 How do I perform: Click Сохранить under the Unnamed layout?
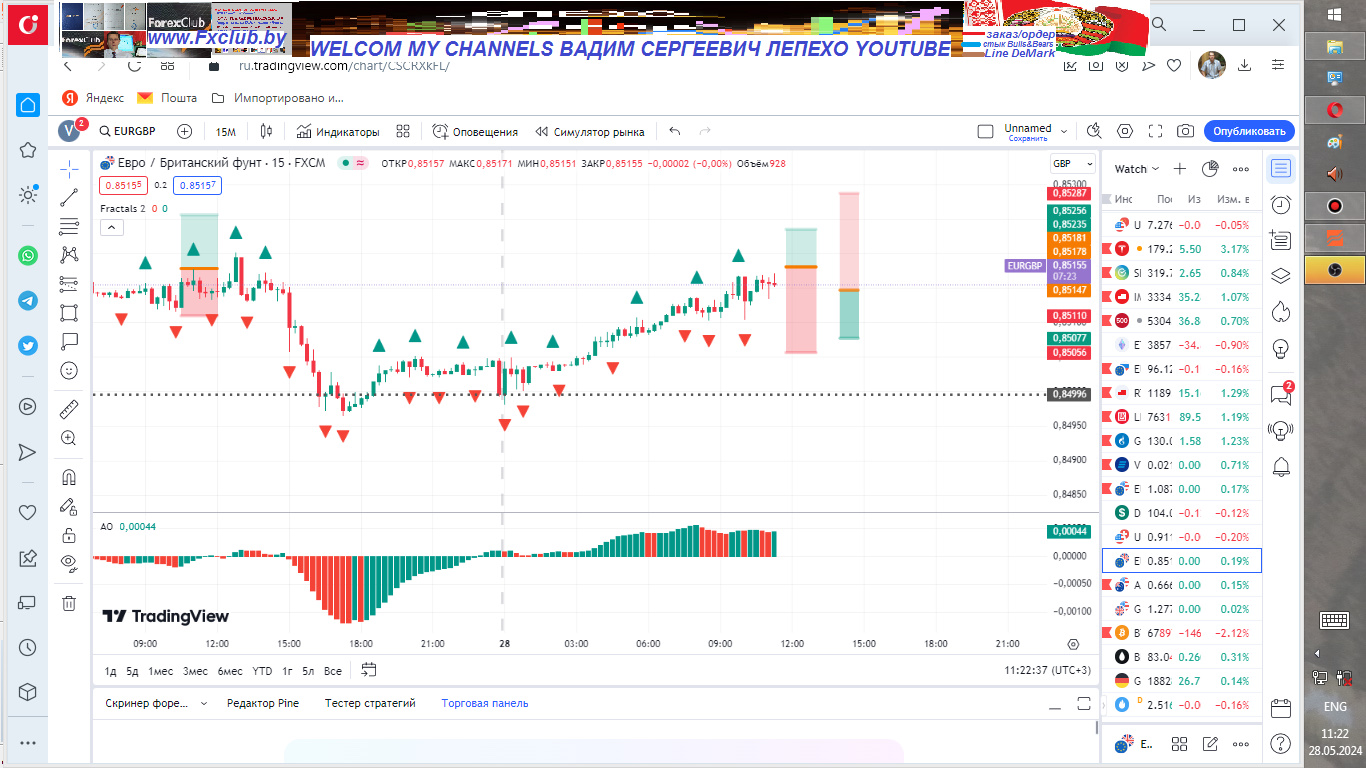1028,139
